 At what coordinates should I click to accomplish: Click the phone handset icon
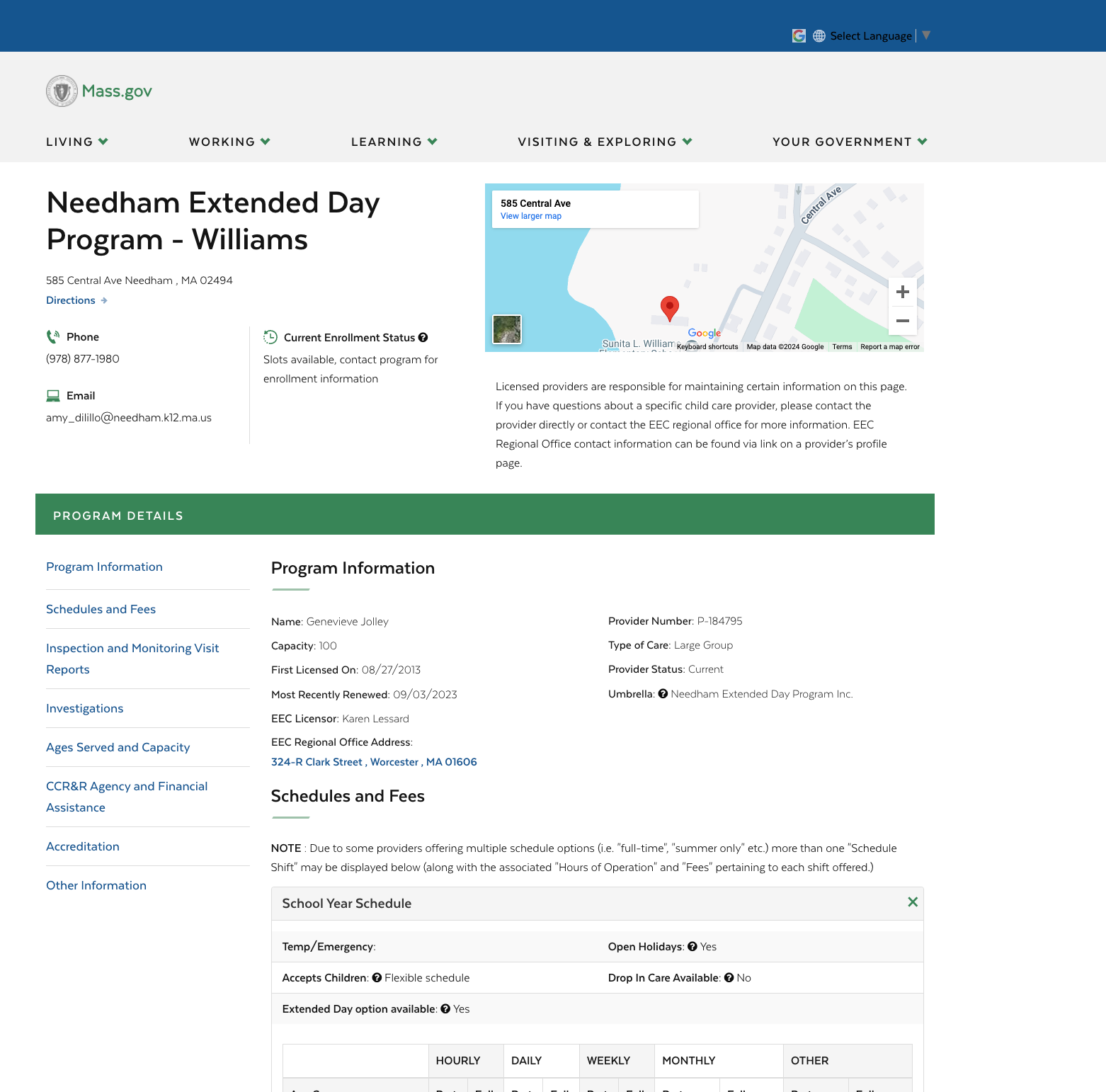pyautogui.click(x=53, y=337)
